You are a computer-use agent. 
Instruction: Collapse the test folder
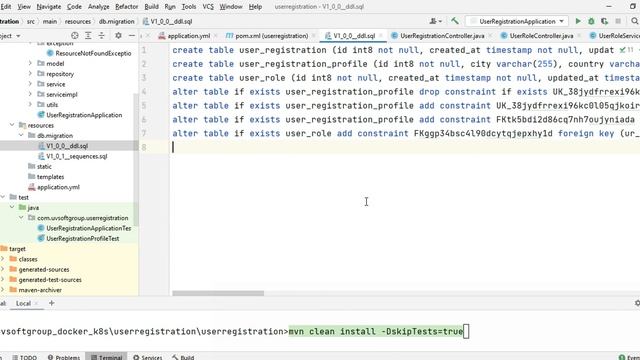3,197
